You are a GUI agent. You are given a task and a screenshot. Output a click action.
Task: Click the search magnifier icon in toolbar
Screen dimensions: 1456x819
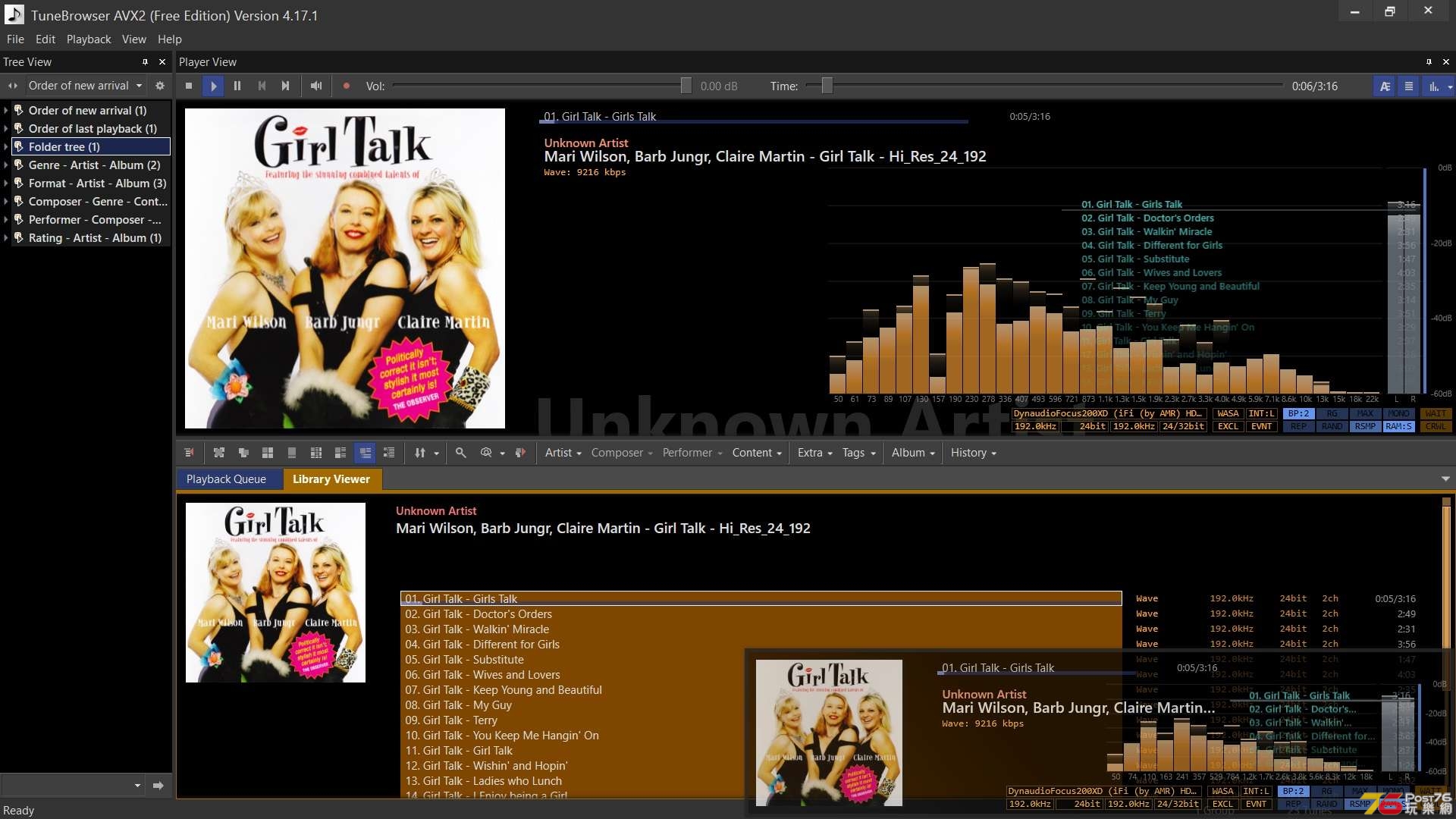tap(461, 452)
